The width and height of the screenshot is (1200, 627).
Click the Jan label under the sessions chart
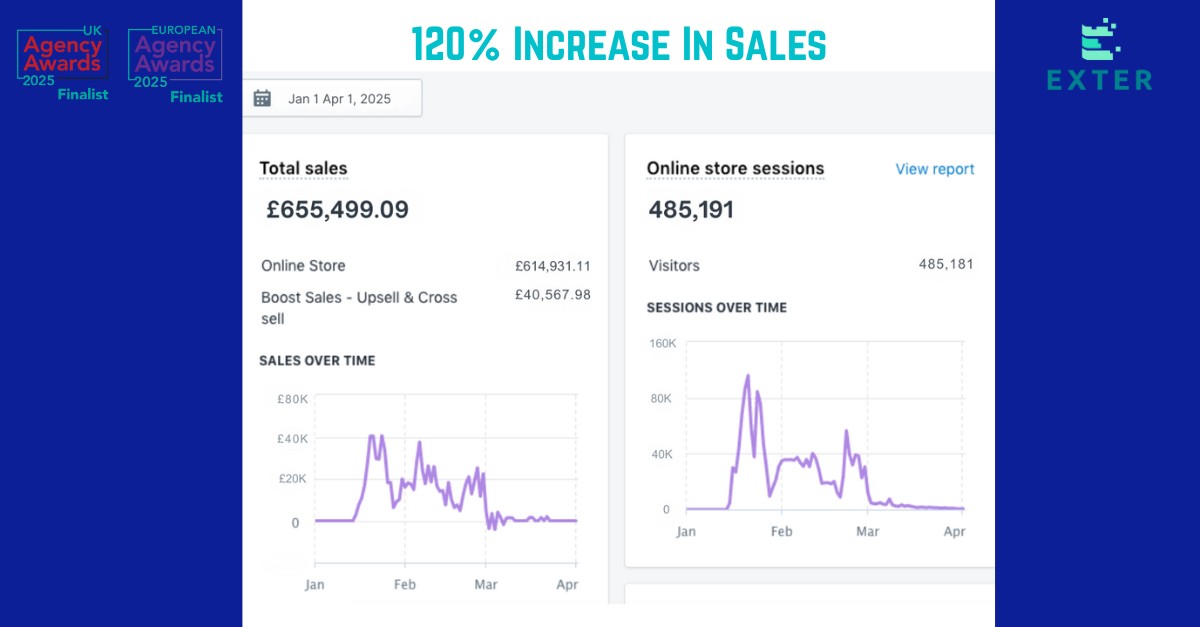[686, 531]
